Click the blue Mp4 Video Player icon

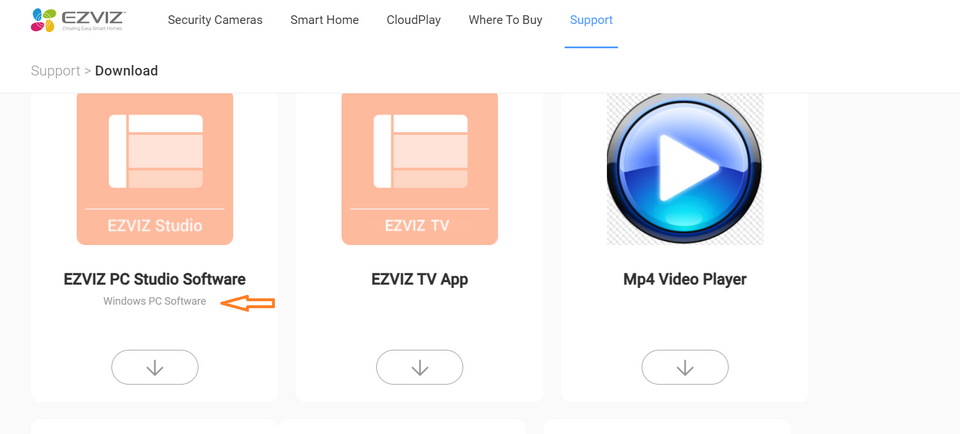[684, 169]
